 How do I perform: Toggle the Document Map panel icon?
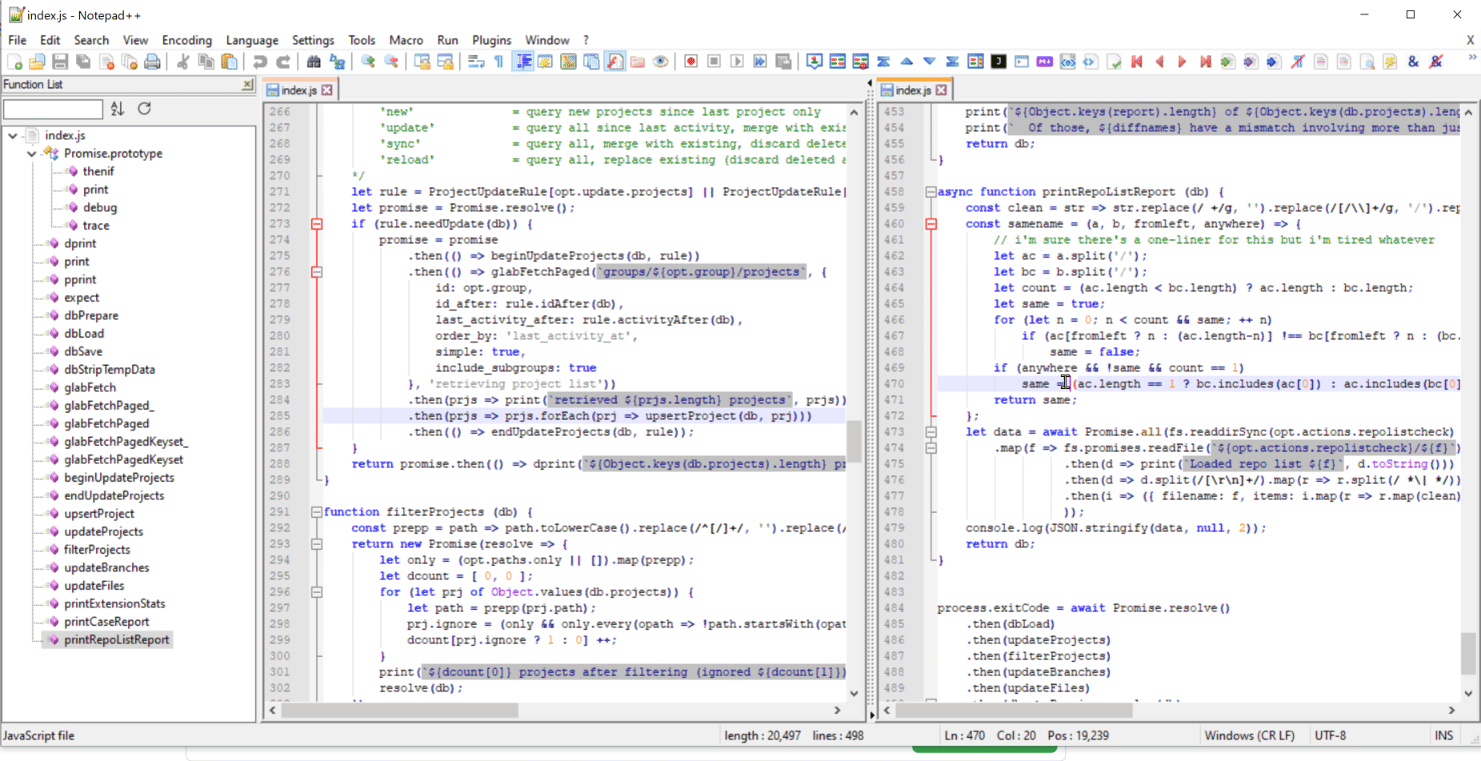568,62
